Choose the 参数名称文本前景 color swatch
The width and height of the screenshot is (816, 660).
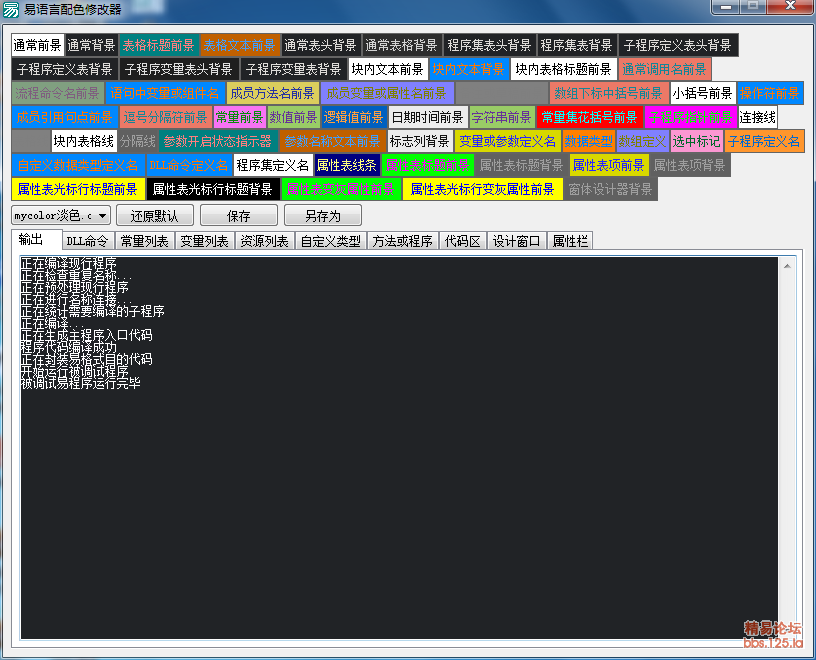click(333, 141)
